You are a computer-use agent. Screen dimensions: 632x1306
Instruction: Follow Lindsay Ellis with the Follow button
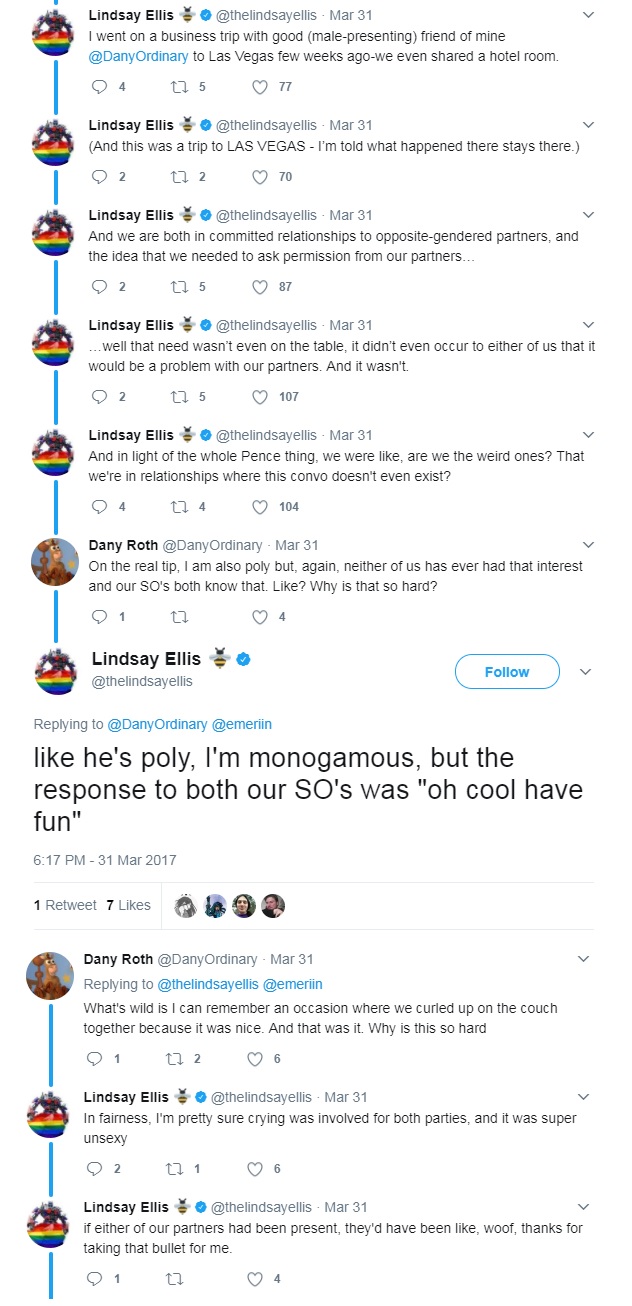point(506,672)
